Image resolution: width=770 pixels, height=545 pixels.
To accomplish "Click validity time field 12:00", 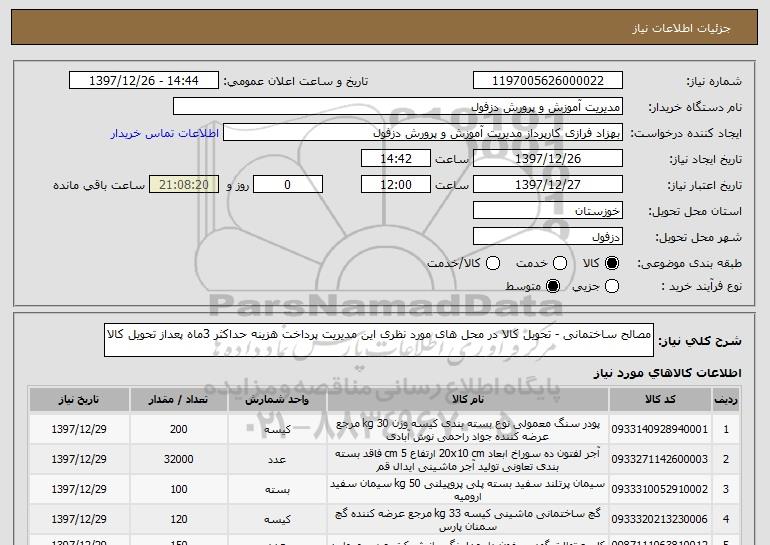I will click(x=396, y=185).
